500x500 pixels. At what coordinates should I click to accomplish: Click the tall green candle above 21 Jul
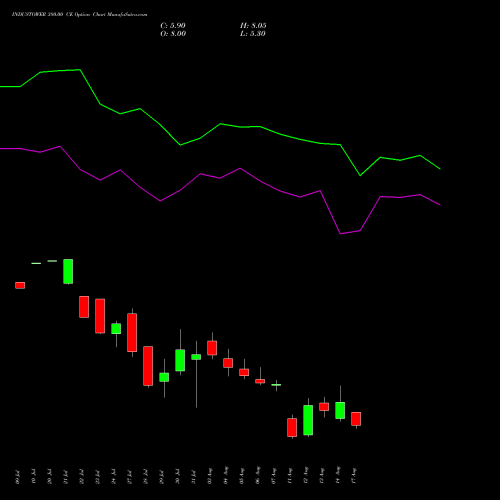point(68,271)
